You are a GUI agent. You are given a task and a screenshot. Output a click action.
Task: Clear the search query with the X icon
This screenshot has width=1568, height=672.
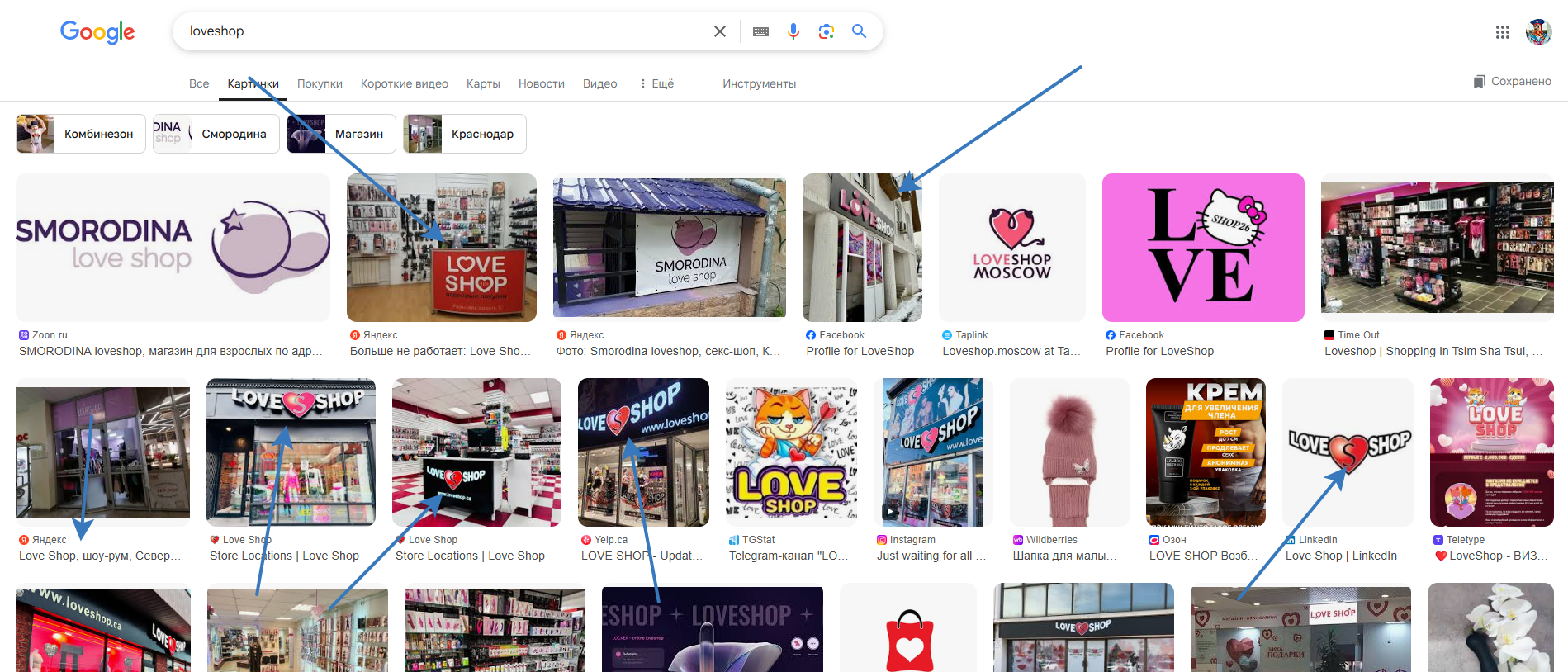tap(720, 31)
